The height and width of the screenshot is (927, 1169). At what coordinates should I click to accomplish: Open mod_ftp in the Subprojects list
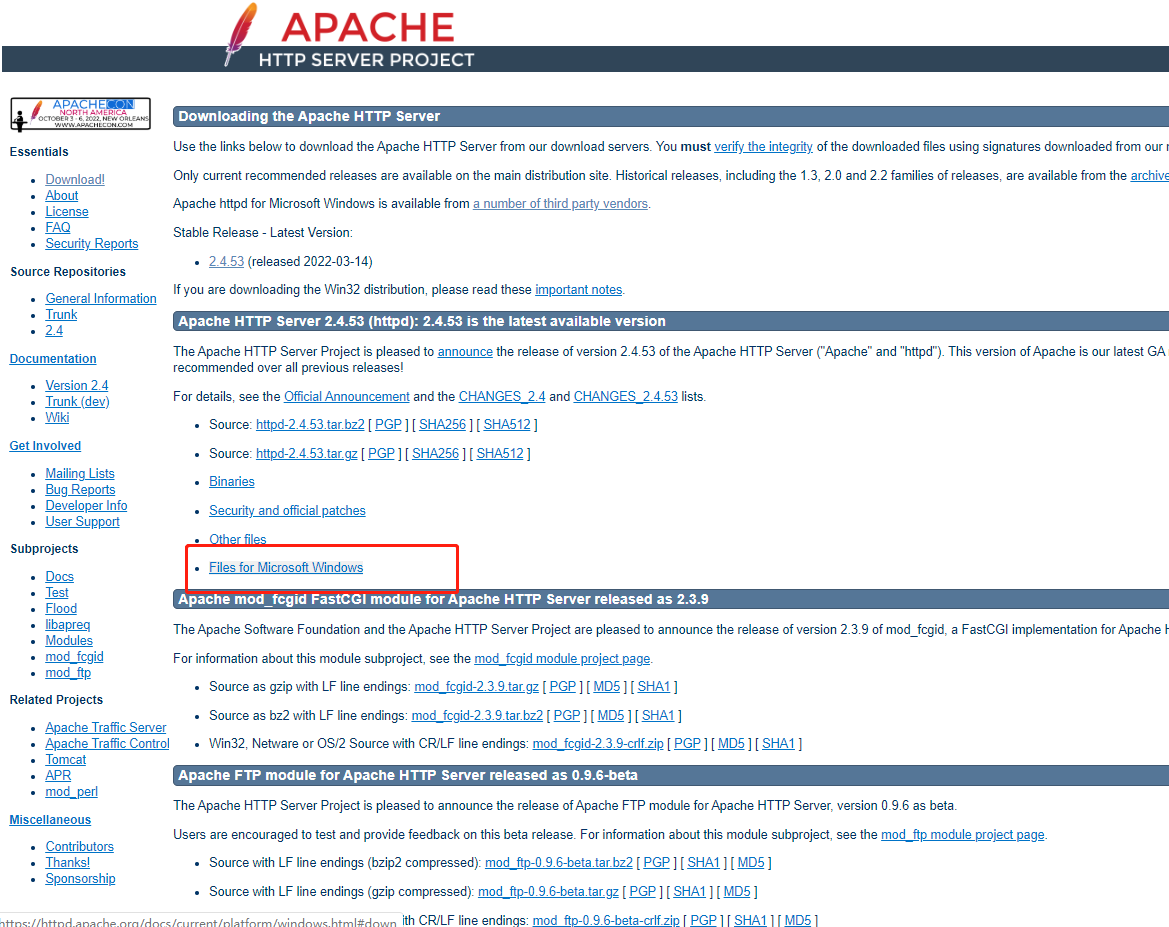68,673
